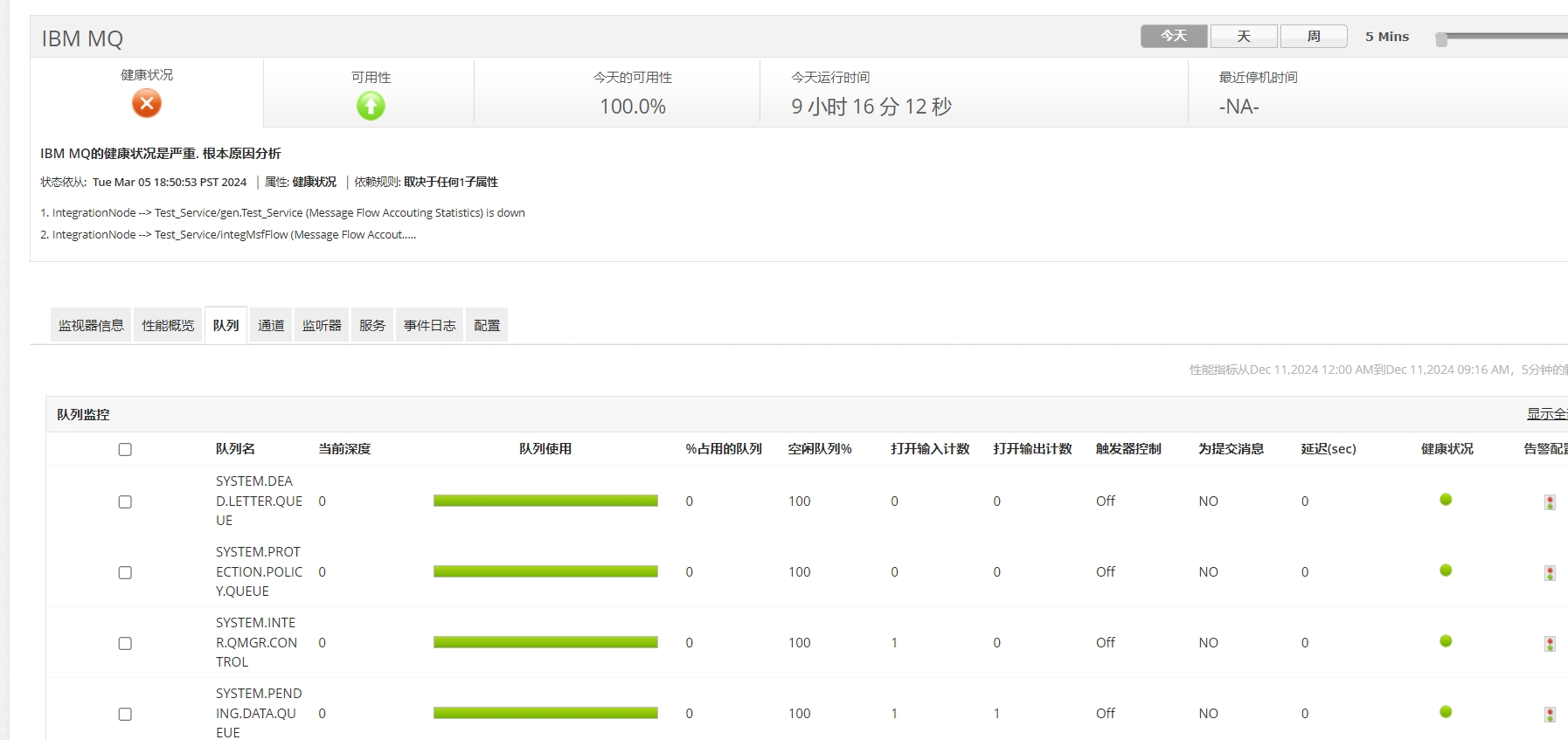The image size is (1568, 740).
Task: Switch to the 通道 tab
Action: 271,325
